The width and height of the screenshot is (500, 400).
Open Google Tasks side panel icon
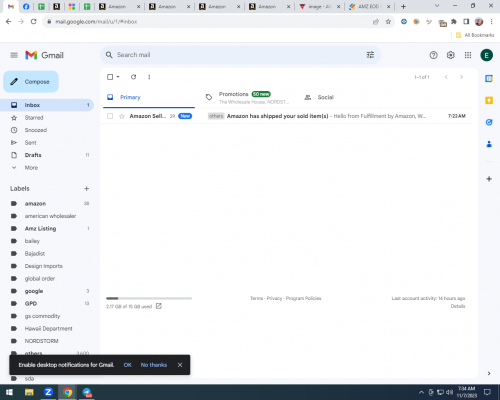(x=489, y=122)
